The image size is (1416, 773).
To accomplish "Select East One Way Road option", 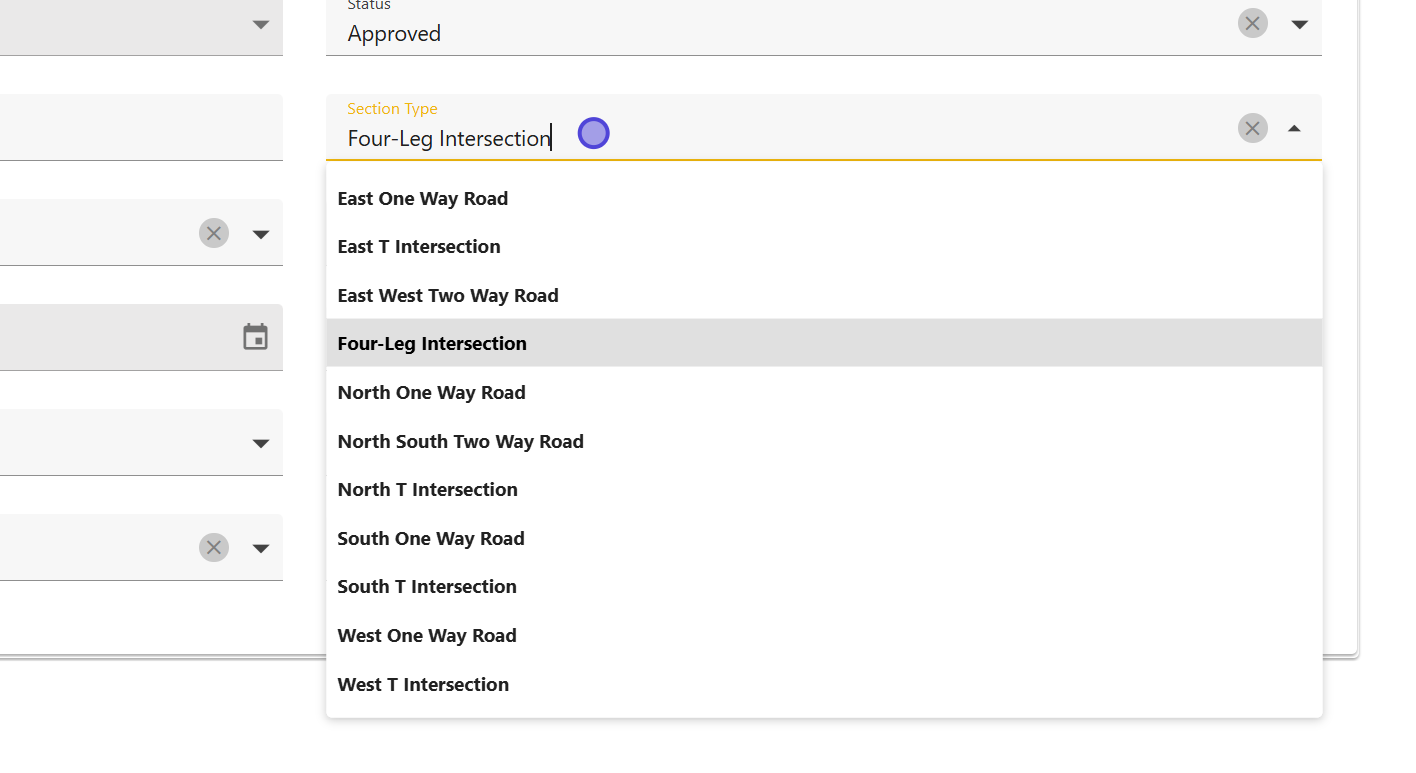I will (423, 198).
